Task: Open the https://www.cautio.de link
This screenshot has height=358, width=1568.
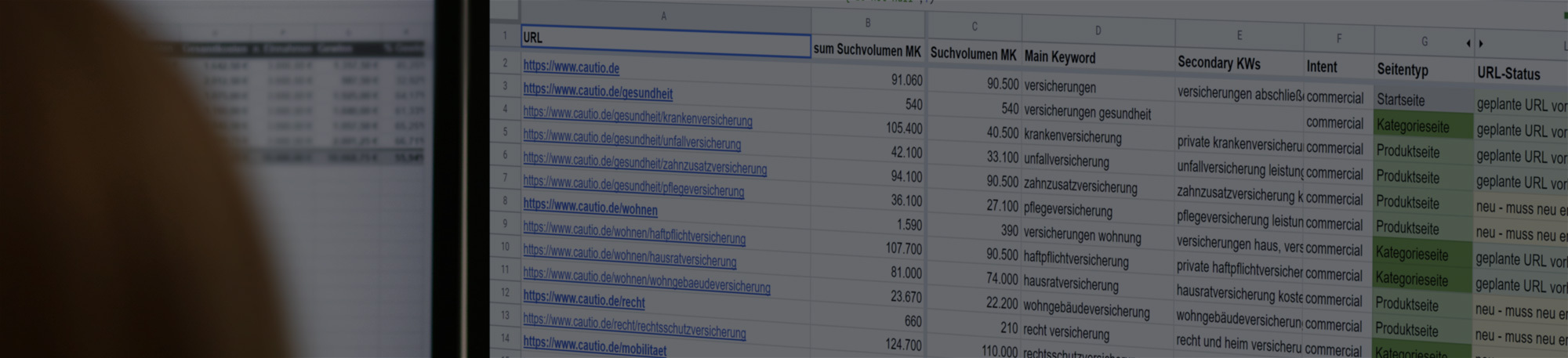Action: [572, 67]
